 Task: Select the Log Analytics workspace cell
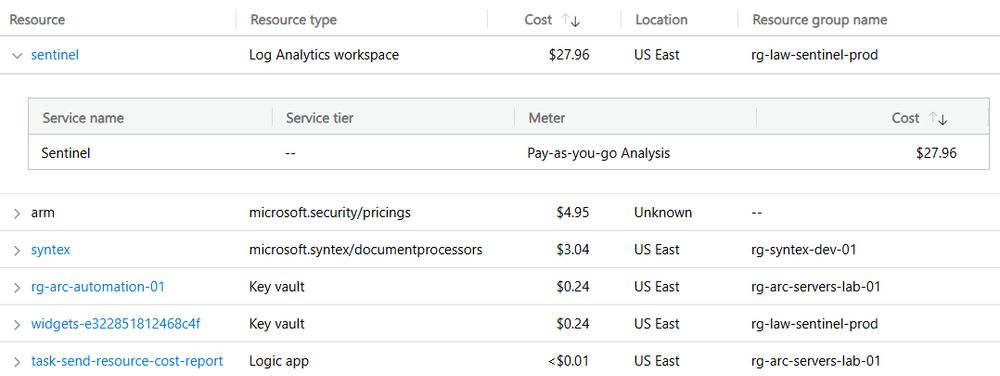point(324,55)
